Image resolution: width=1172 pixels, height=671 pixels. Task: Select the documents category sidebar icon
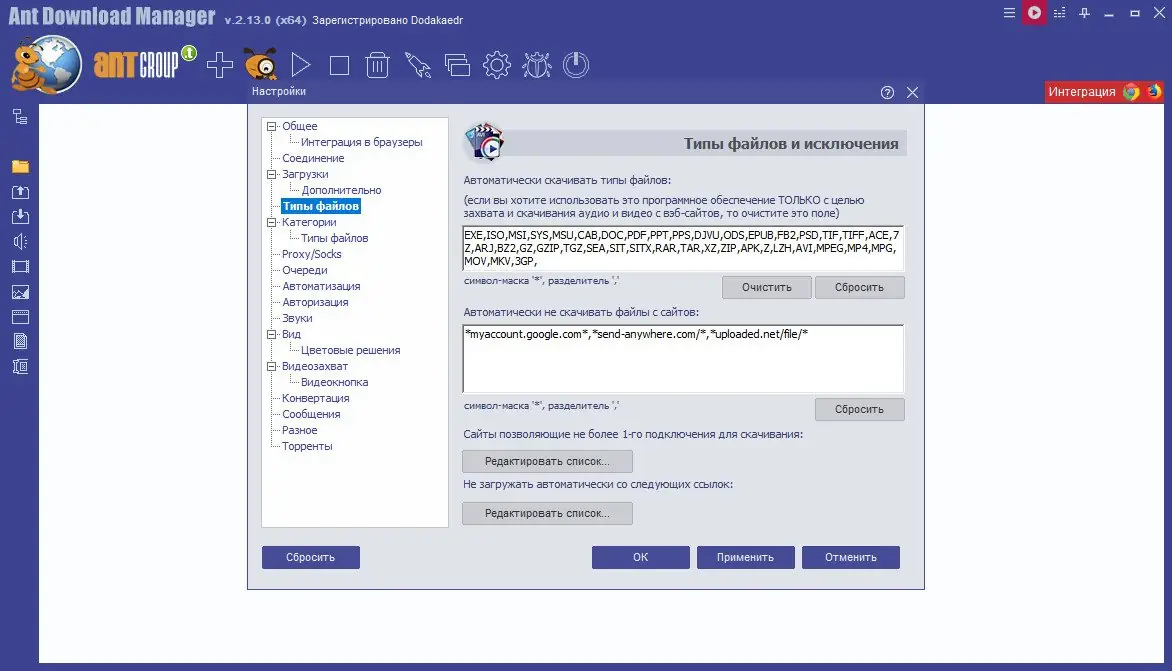(20, 341)
